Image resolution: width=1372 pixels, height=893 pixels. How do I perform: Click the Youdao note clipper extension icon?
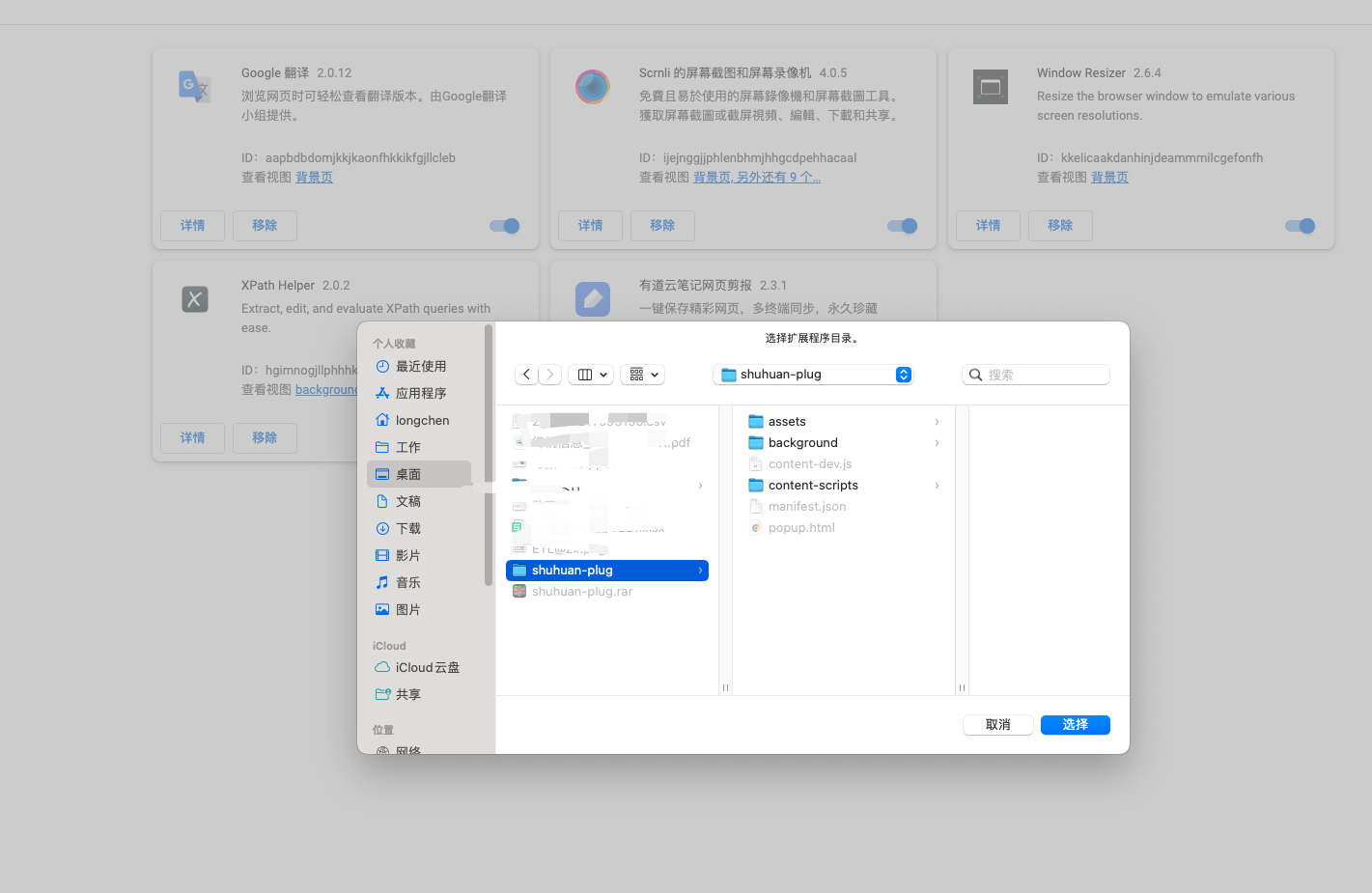pos(593,299)
